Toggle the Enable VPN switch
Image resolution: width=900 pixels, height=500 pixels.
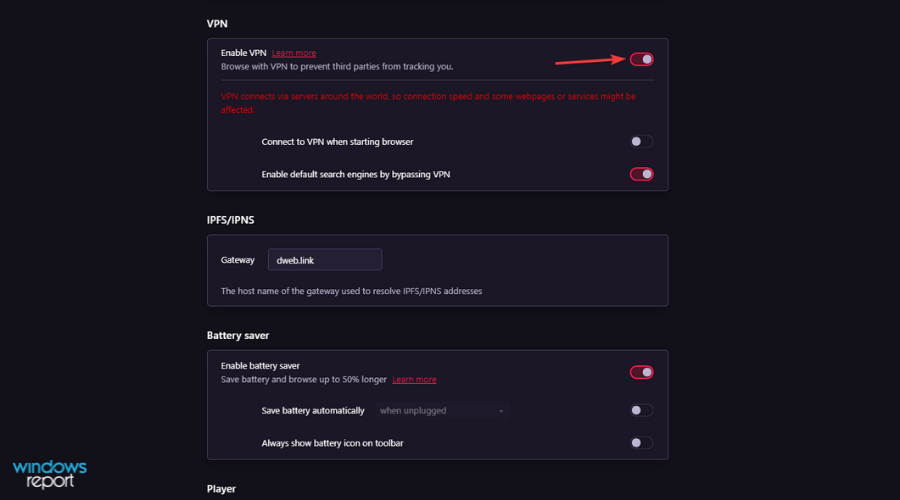[x=641, y=59]
